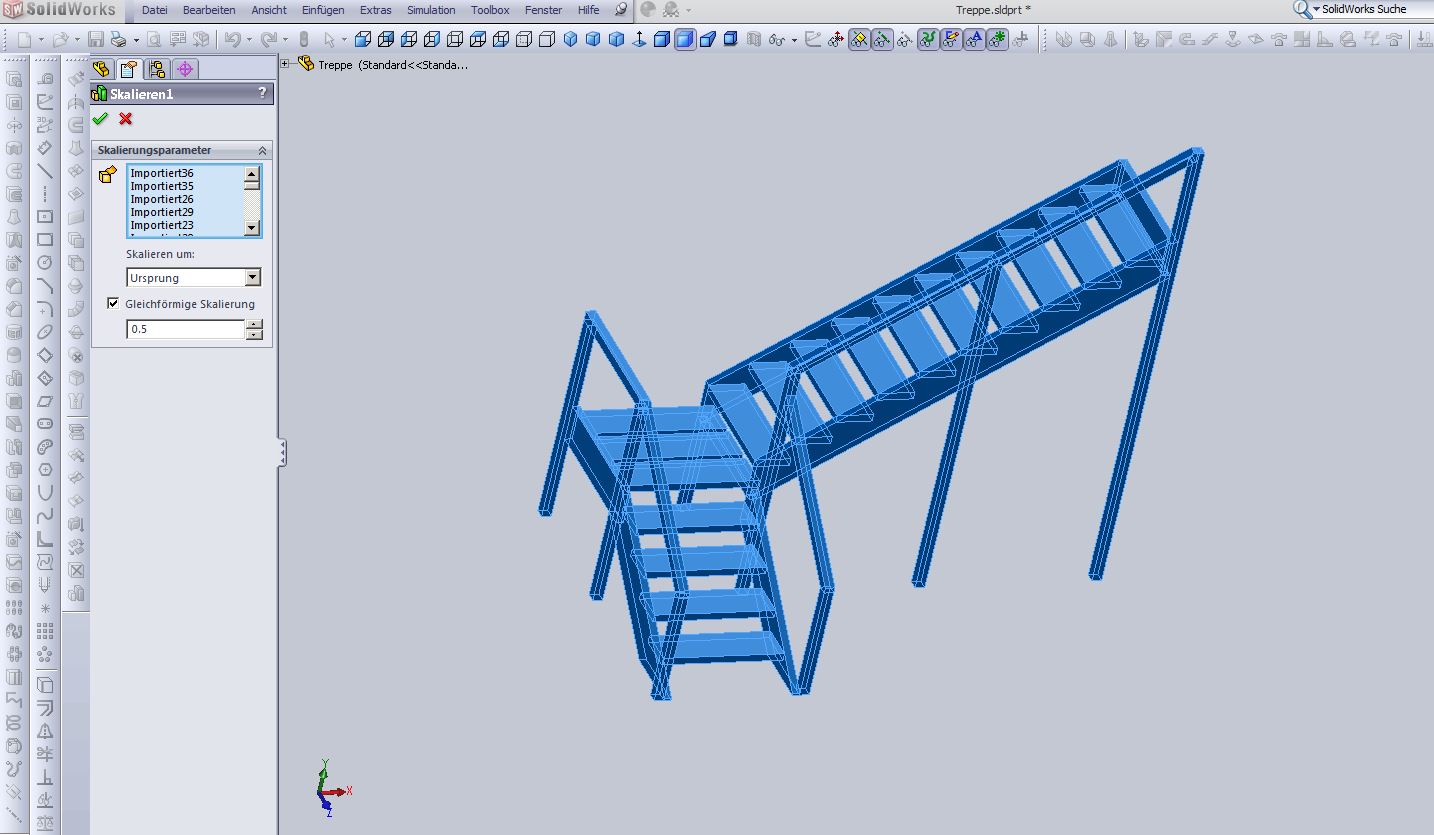Open the Bearbeiten menu

(209, 10)
